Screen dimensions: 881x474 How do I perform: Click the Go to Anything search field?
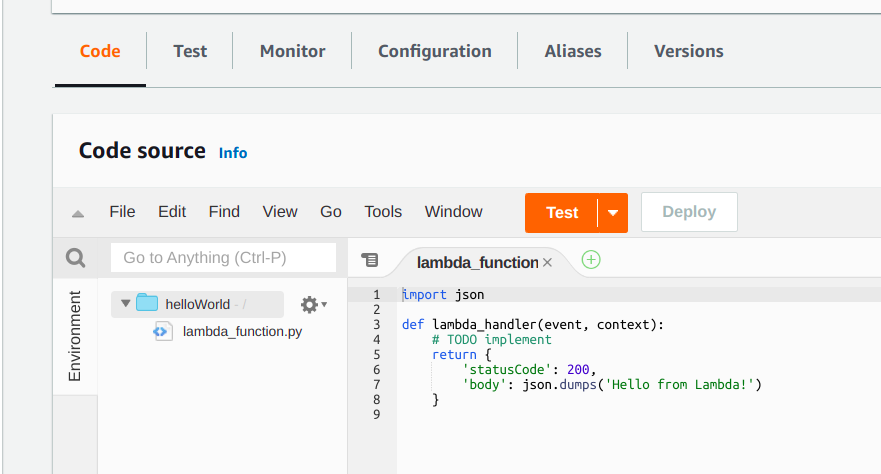click(x=223, y=258)
